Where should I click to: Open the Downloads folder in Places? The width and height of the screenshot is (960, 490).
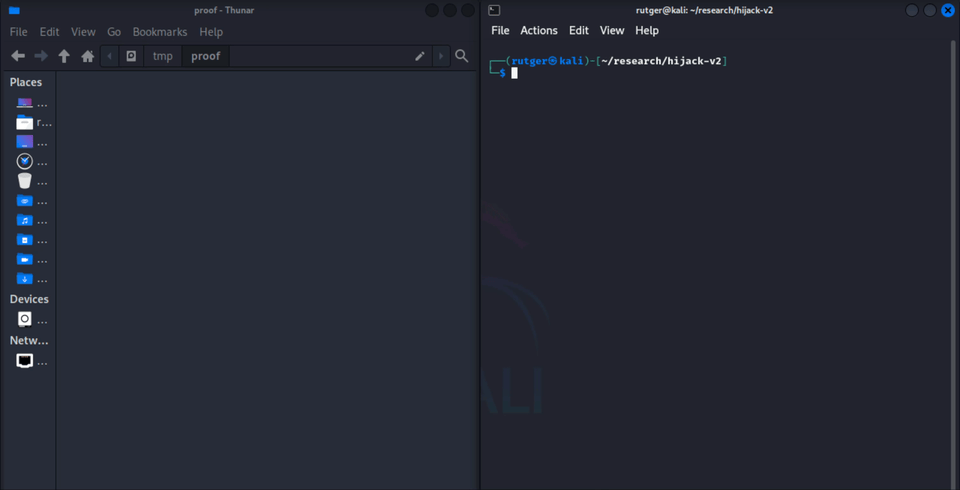pos(32,279)
